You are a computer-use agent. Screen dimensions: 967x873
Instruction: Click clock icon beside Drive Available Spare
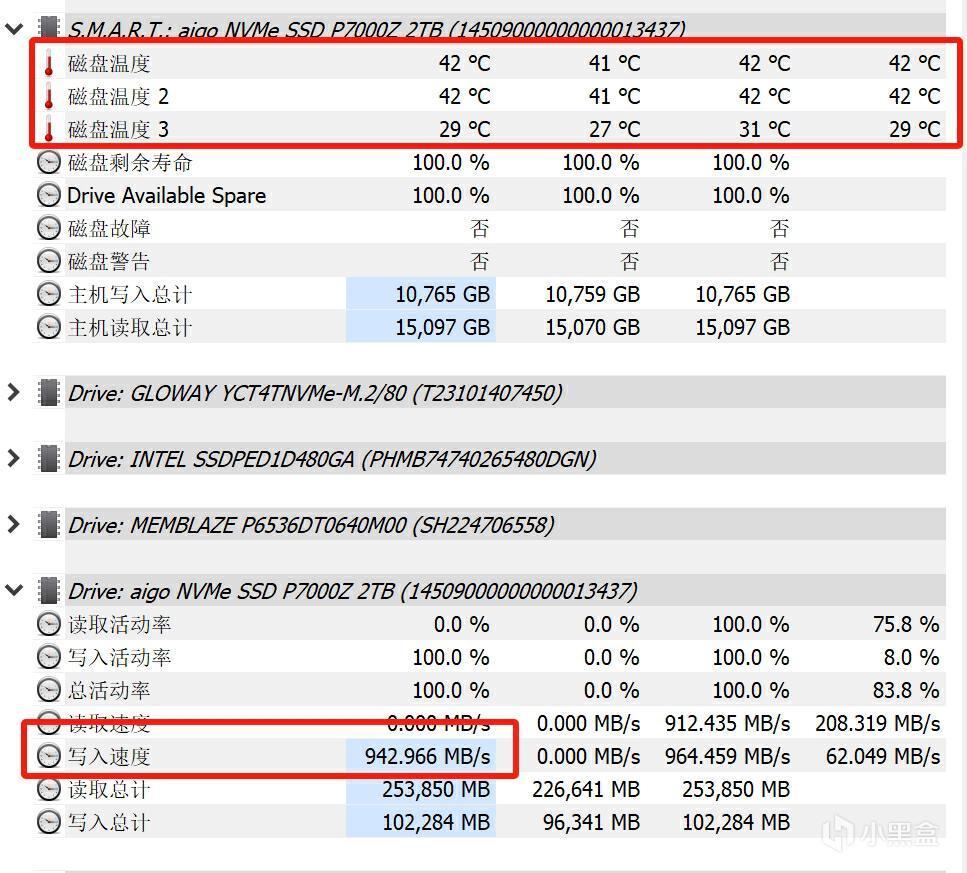[x=49, y=195]
